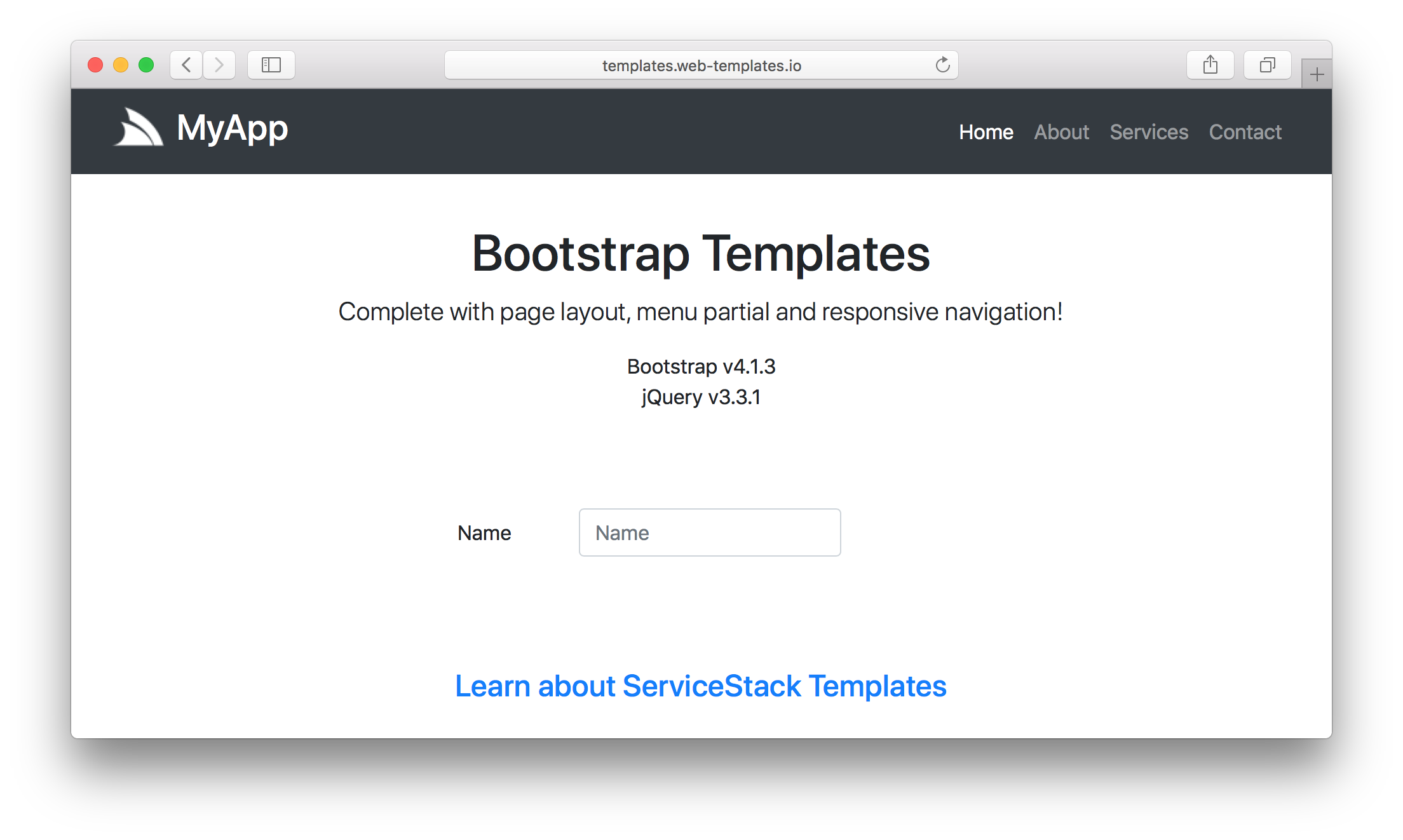Open Learn about ServiceStack Templates link
This screenshot has height=840, width=1403.
700,686
